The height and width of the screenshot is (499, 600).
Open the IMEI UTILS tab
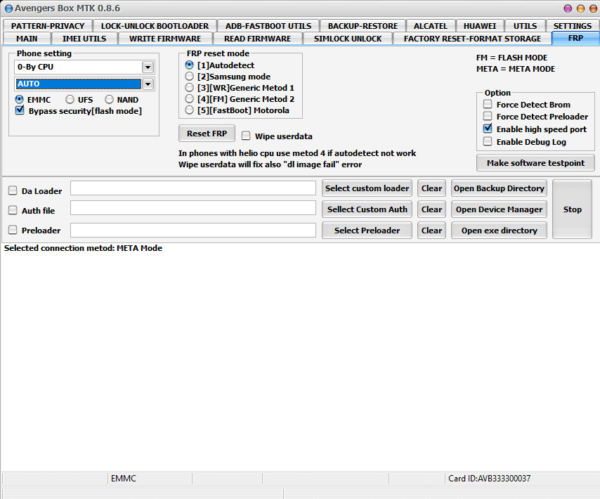(84, 39)
